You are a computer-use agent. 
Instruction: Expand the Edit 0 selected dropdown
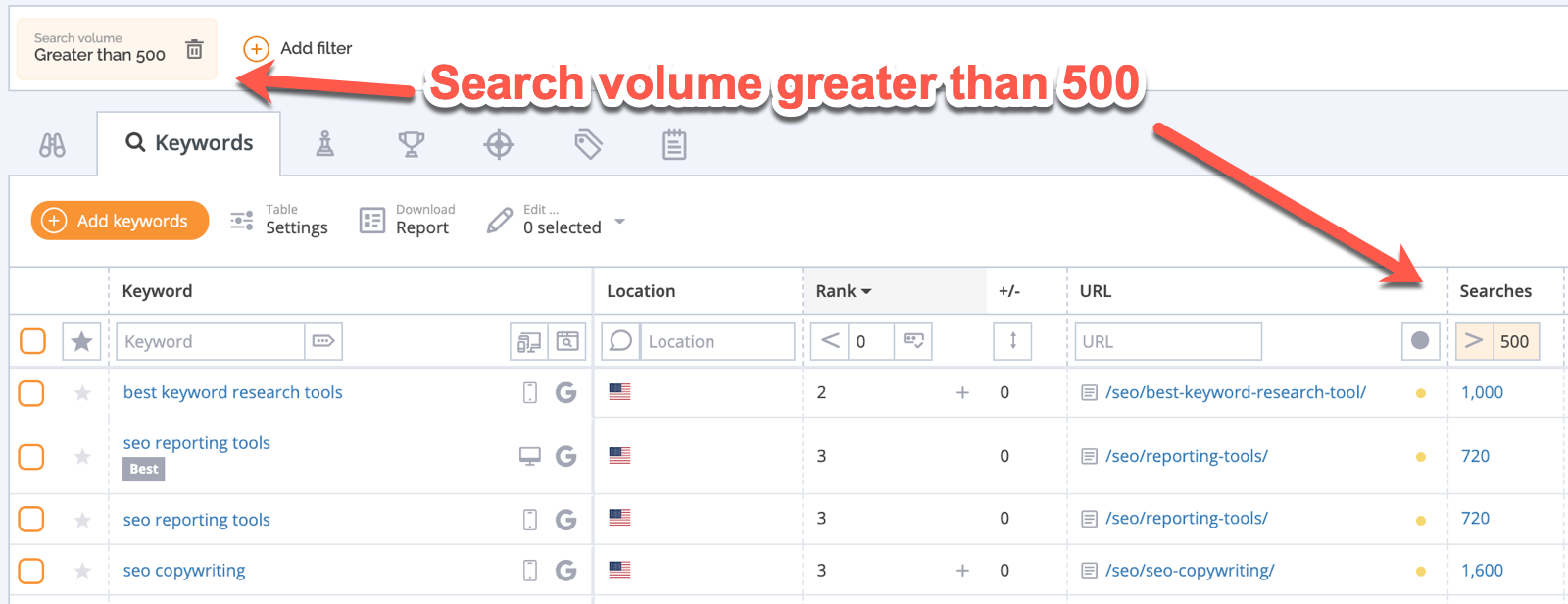[x=619, y=222]
